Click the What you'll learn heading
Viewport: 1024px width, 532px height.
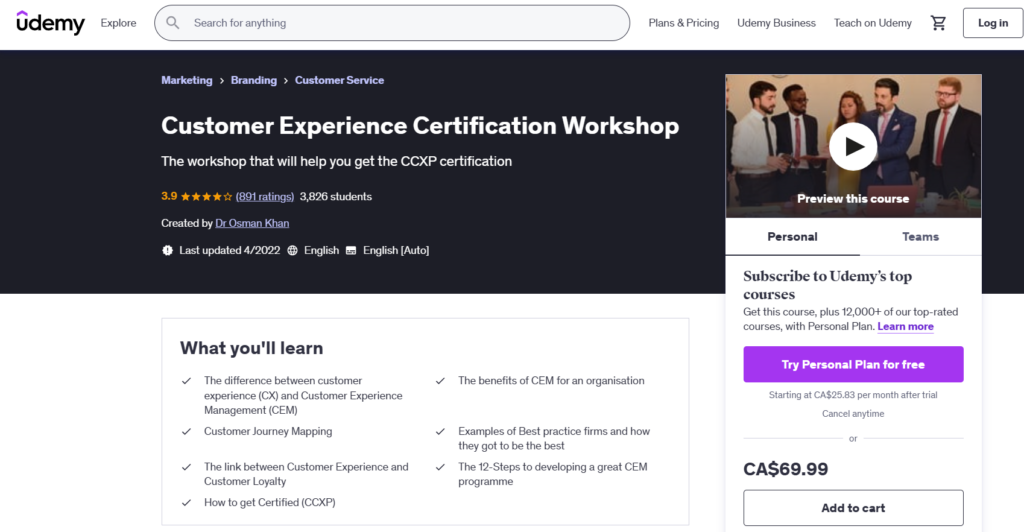[251, 348]
